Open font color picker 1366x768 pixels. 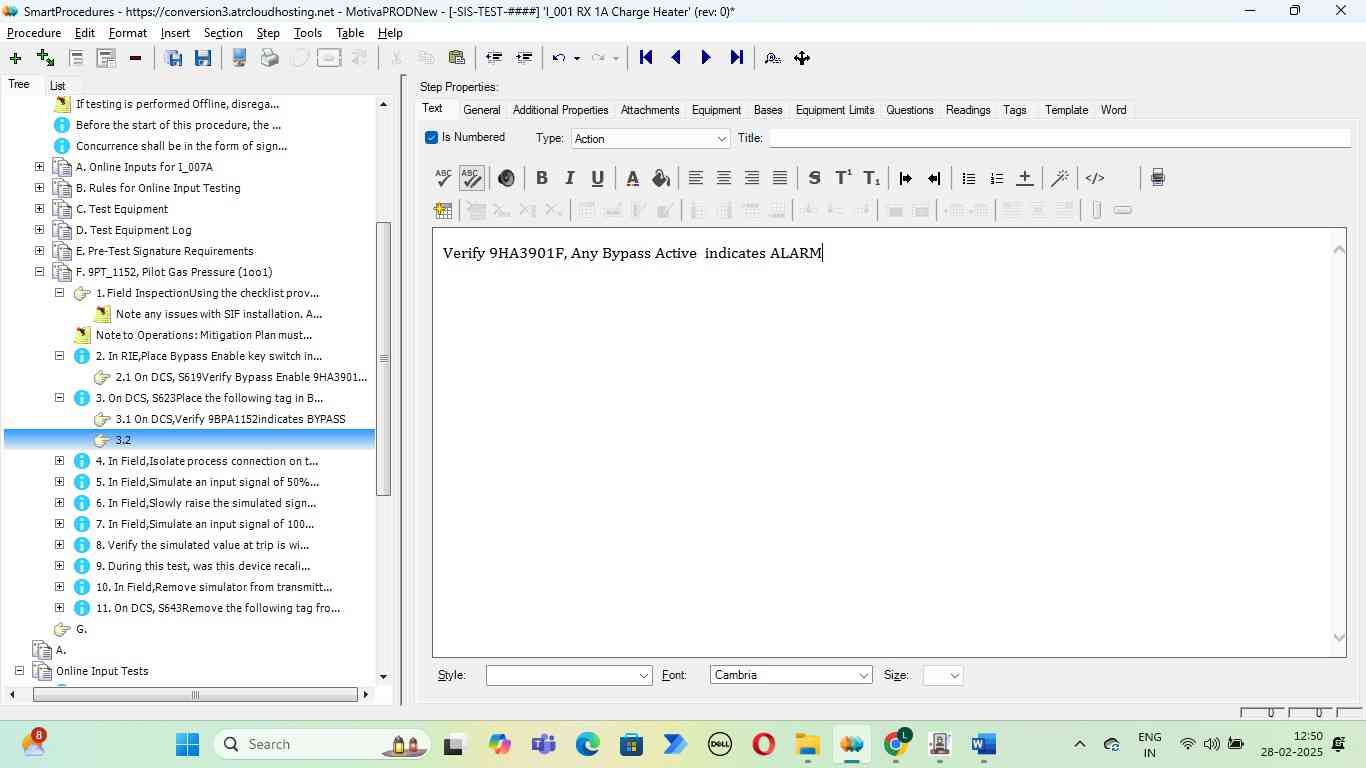(632, 178)
